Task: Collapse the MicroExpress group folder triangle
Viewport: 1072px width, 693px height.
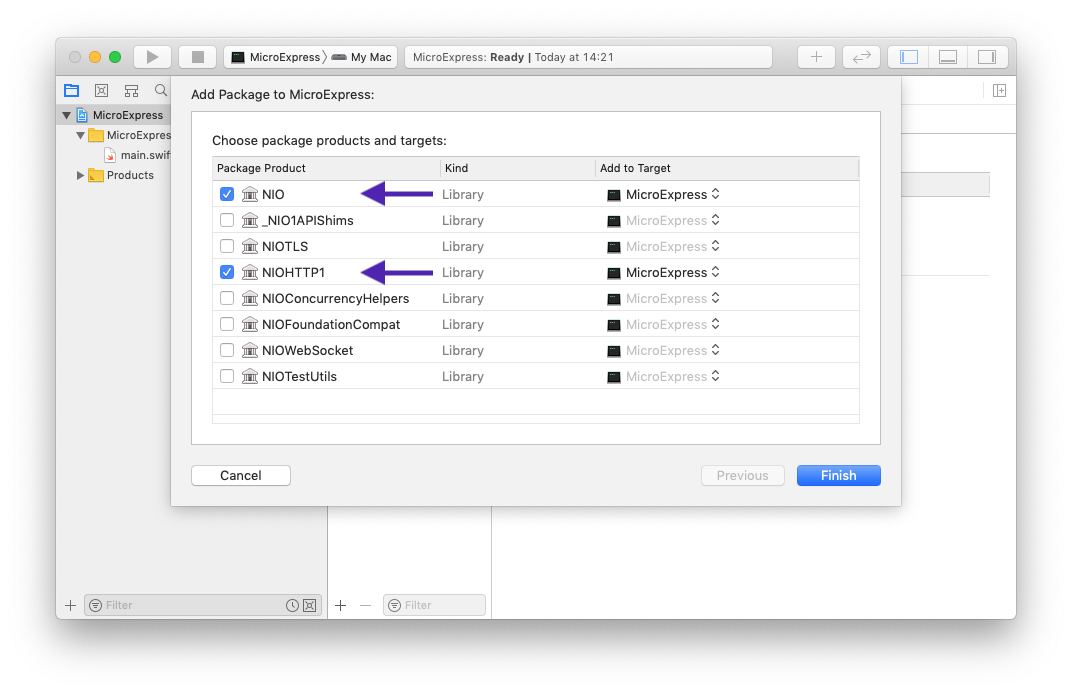Action: point(81,135)
